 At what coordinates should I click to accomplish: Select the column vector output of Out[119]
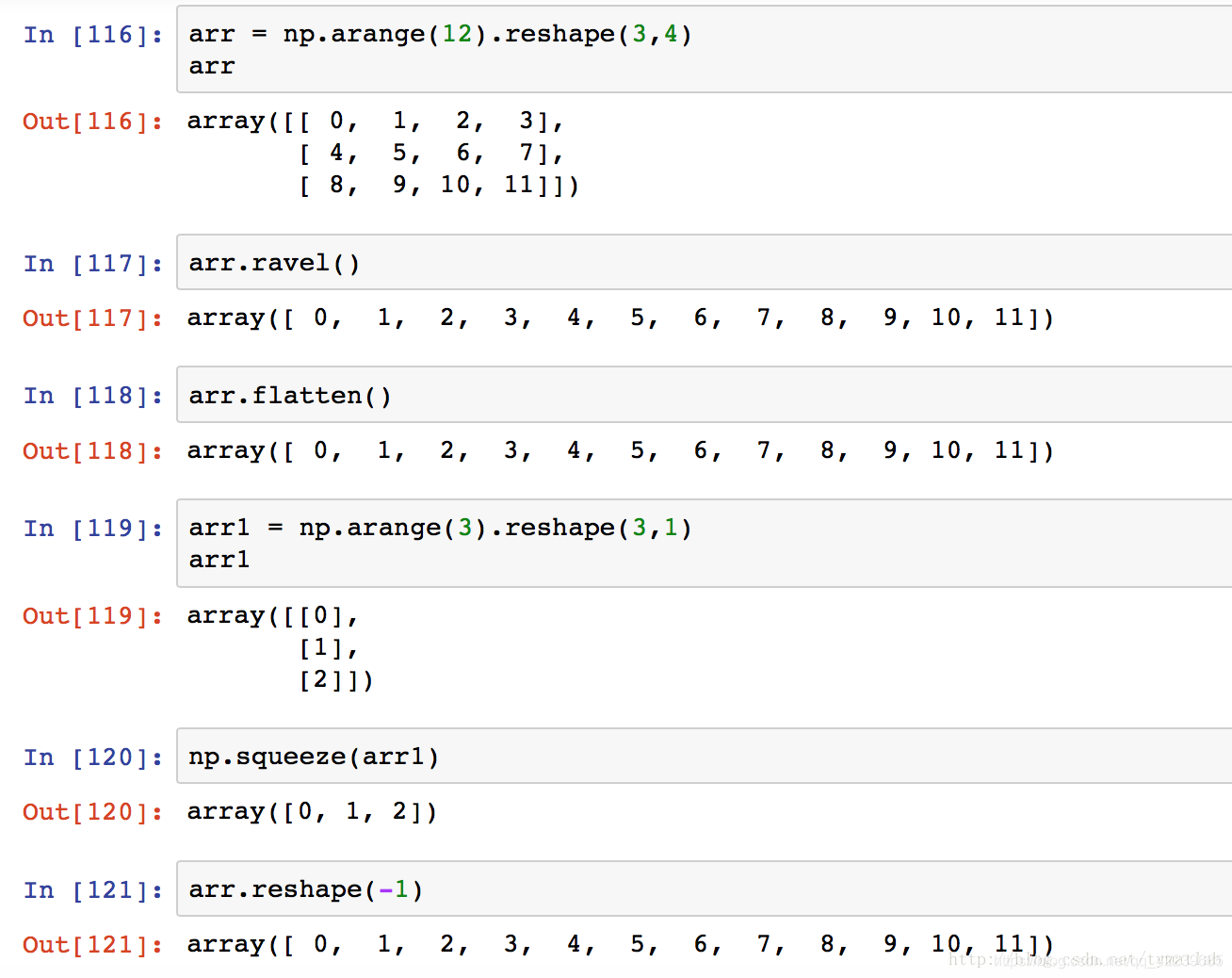[x=278, y=646]
